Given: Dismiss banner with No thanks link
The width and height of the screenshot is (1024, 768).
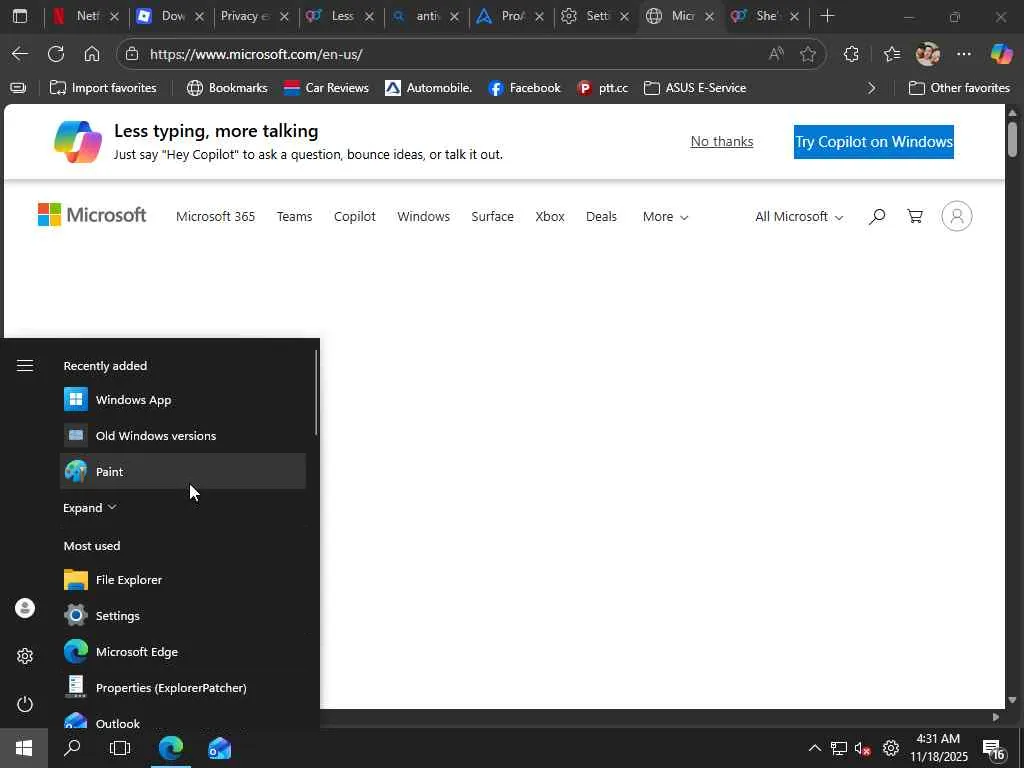Looking at the screenshot, I should click(722, 142).
